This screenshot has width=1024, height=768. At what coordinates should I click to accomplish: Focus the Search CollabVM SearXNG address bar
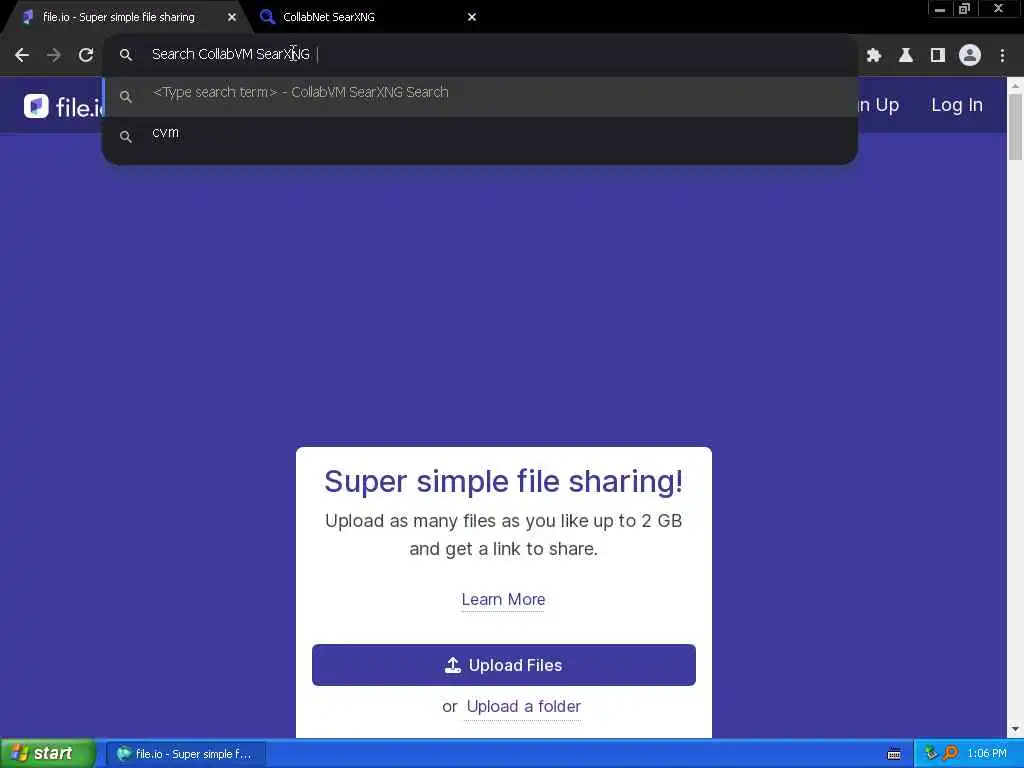(x=480, y=55)
